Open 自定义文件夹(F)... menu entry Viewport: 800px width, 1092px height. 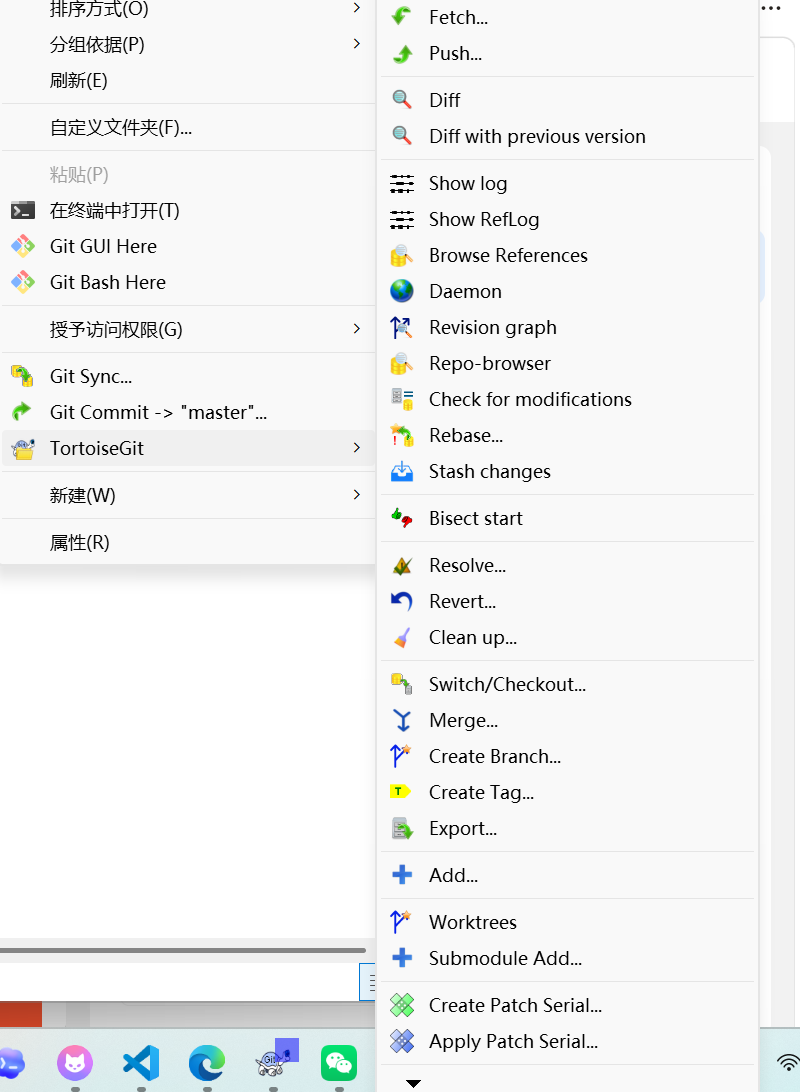tap(188, 127)
